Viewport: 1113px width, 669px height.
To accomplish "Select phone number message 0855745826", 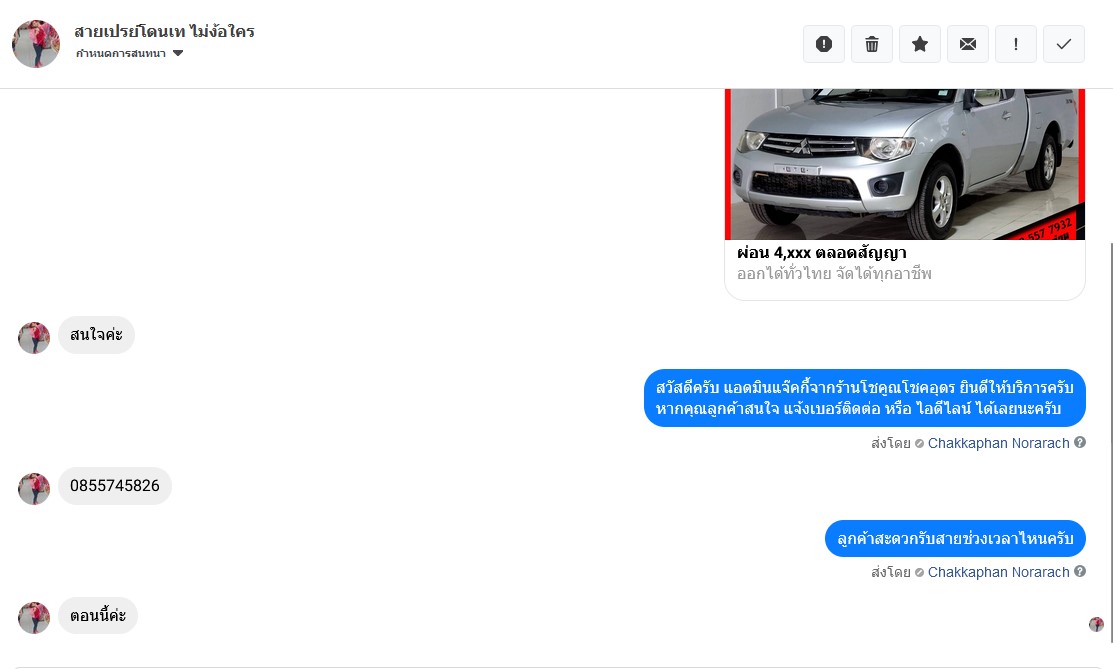I will (114, 486).
